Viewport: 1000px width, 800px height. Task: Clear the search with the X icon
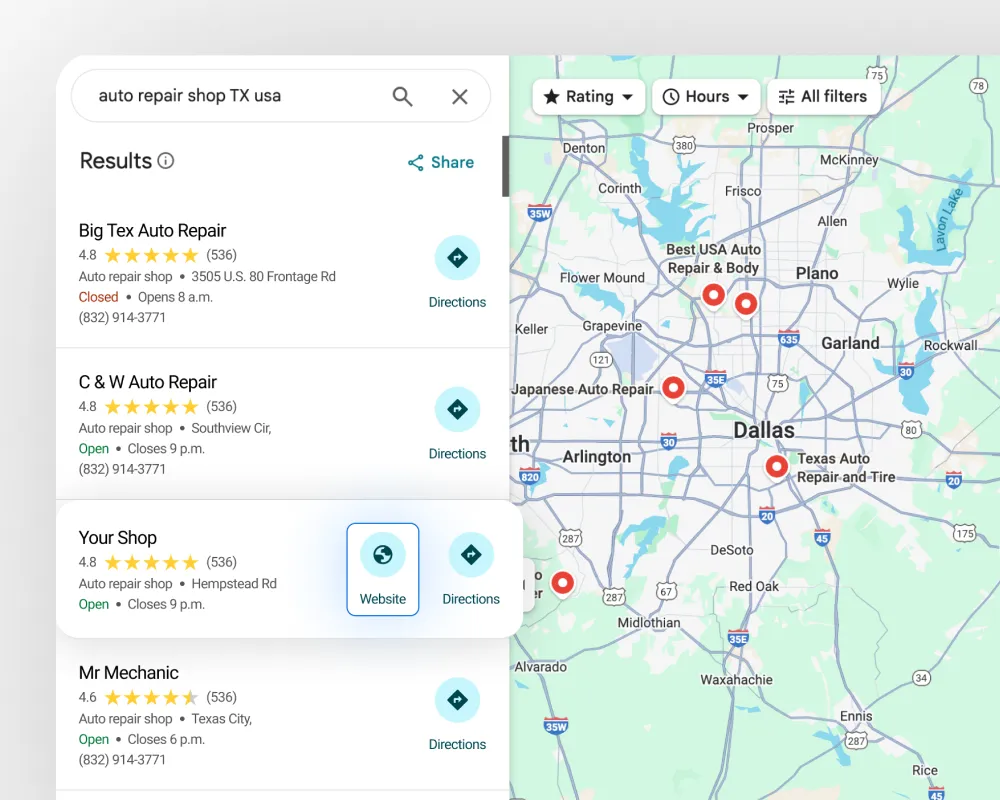tap(459, 96)
